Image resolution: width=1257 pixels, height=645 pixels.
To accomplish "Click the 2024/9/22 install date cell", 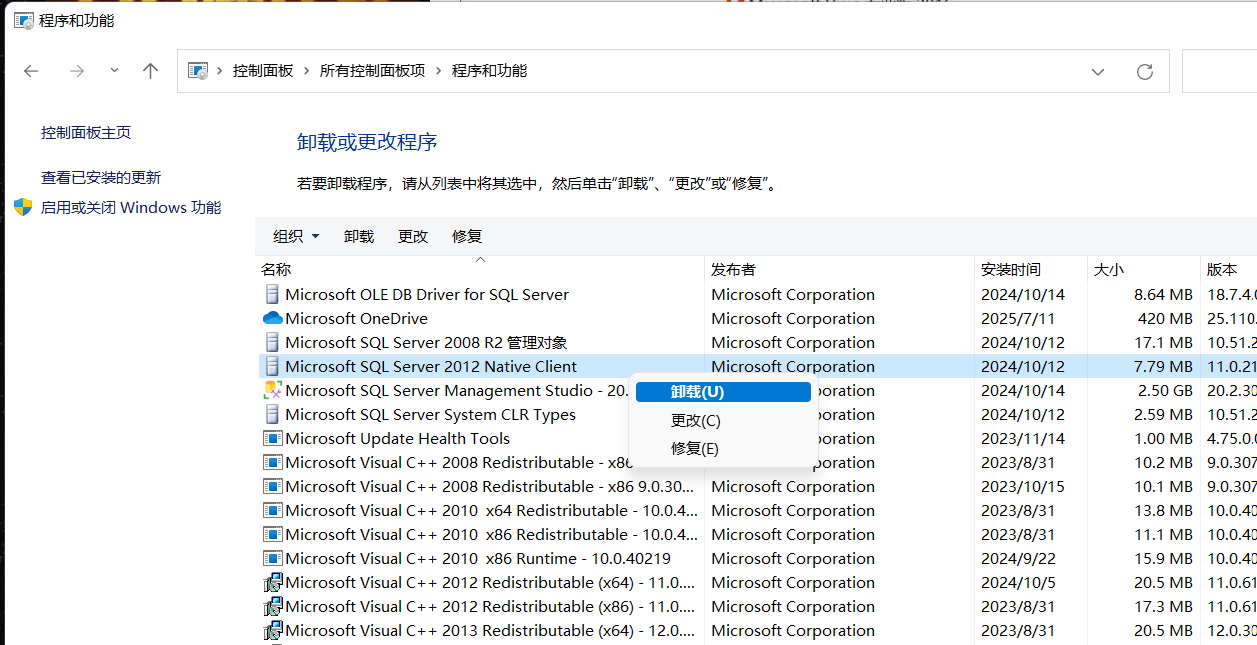I will pos(1018,558).
